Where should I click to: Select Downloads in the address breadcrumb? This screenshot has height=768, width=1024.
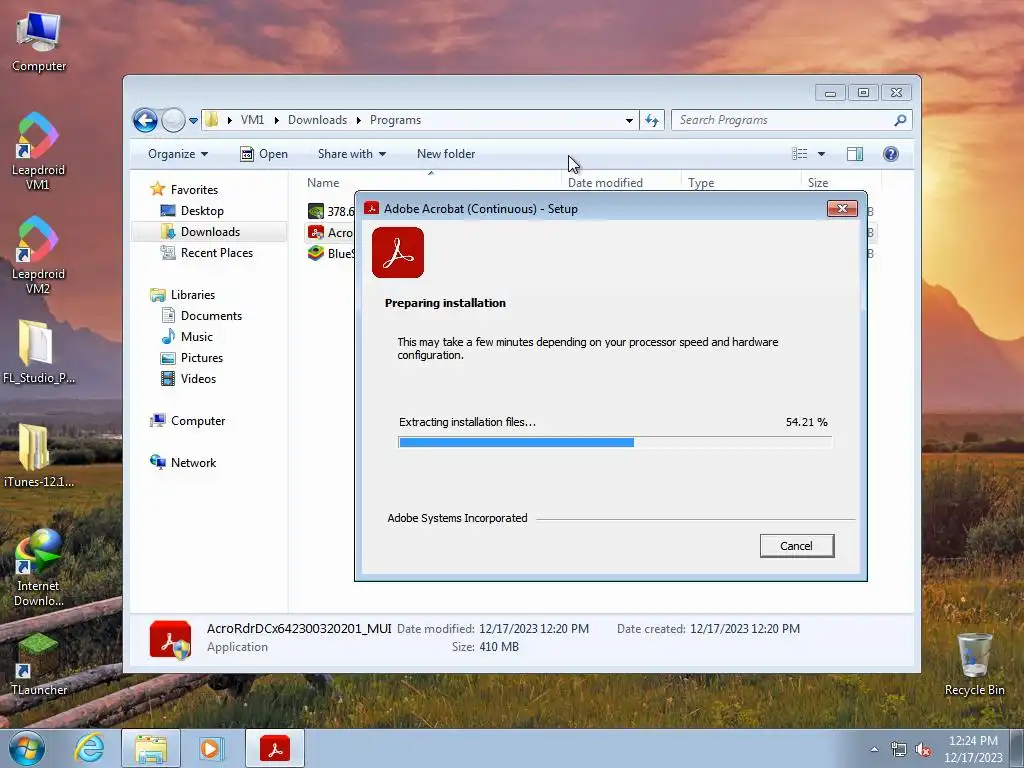[317, 120]
